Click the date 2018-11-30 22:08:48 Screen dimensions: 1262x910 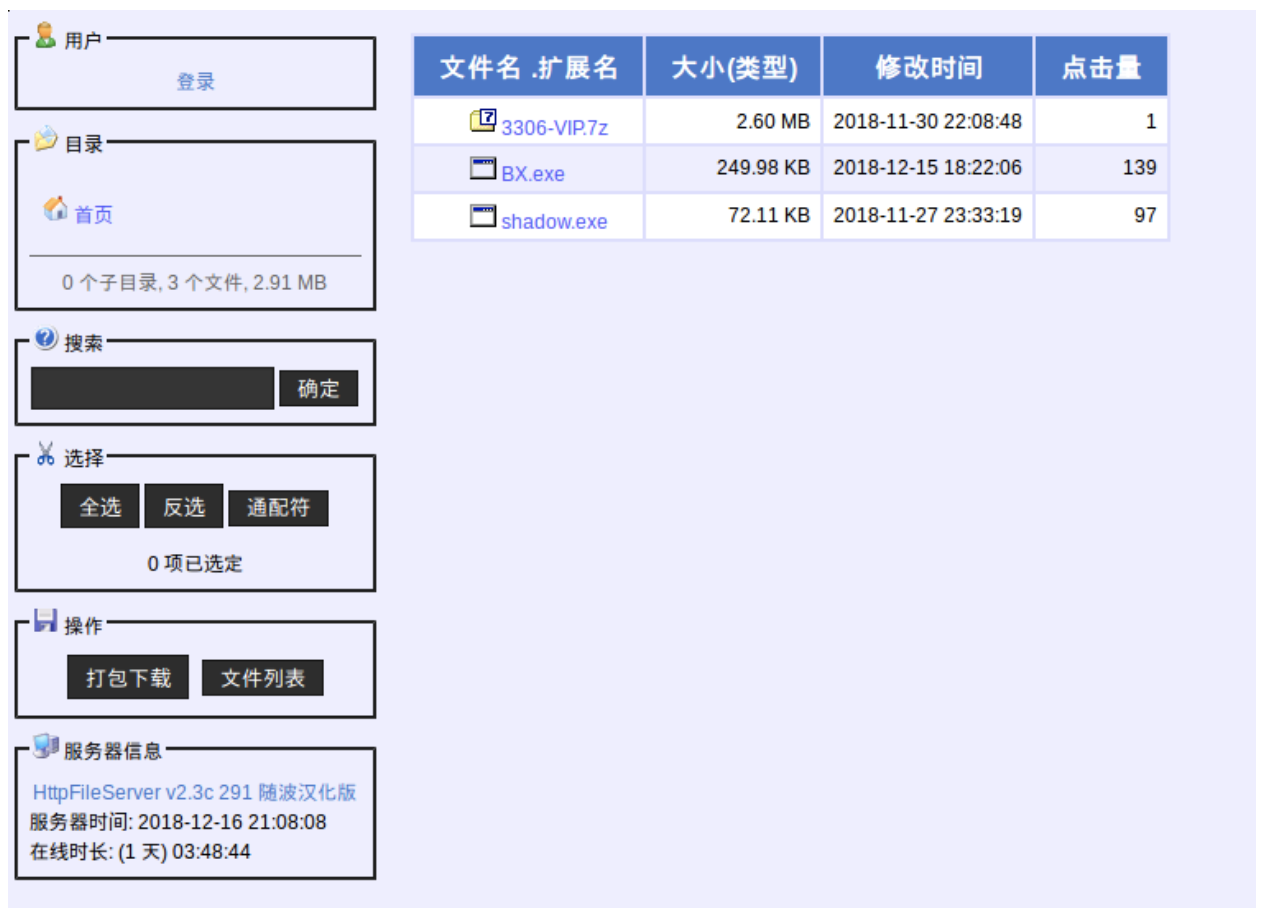[x=928, y=121]
